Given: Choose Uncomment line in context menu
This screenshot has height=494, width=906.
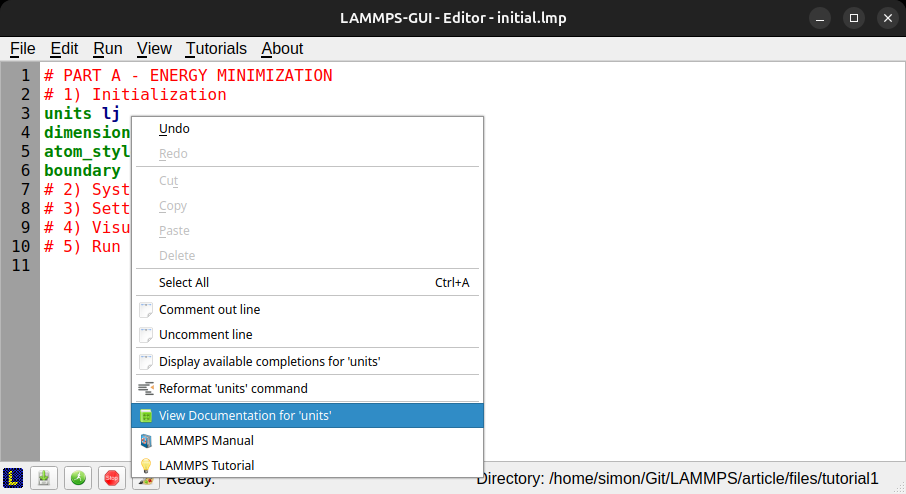Looking at the screenshot, I should click(x=205, y=334).
